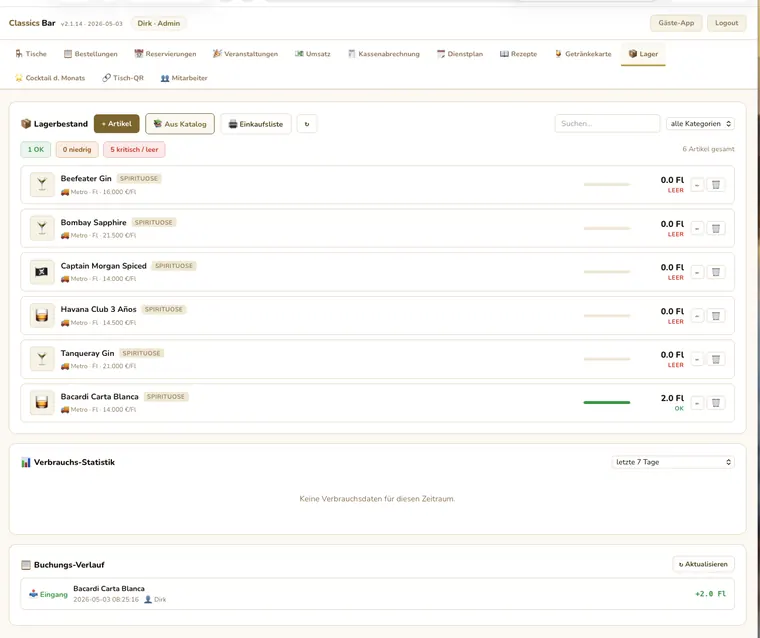Filter by 0 niedrig status chip
This screenshot has width=760, height=638.
pos(77,149)
